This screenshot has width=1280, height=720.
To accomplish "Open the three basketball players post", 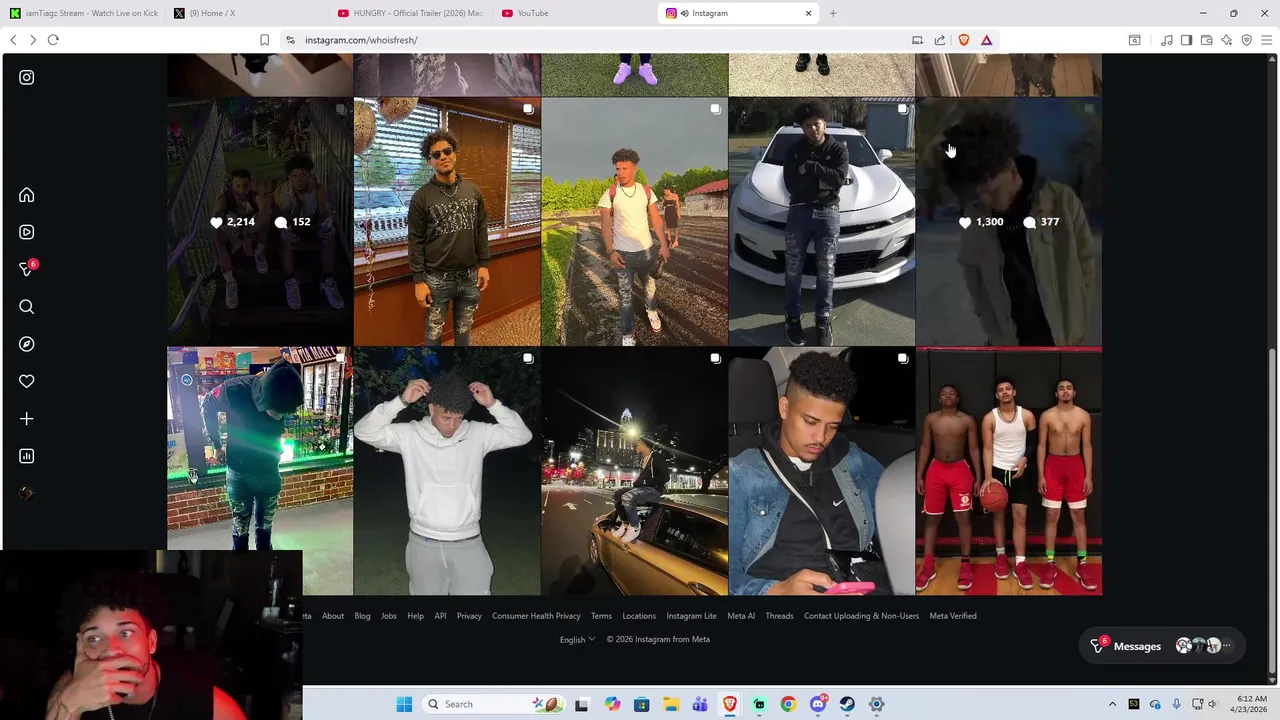I will click(x=1009, y=471).
